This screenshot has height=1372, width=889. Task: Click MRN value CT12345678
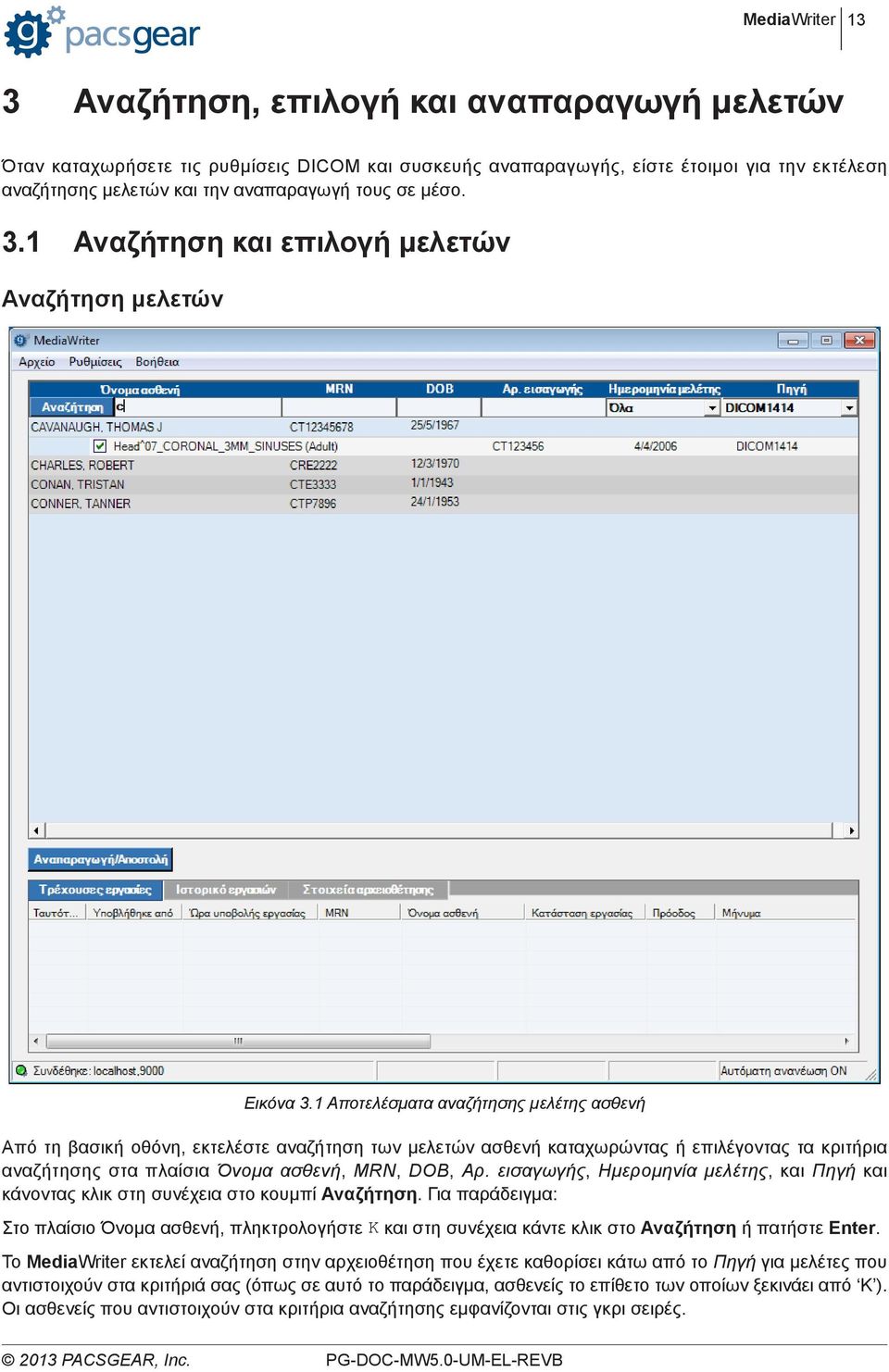[321, 427]
